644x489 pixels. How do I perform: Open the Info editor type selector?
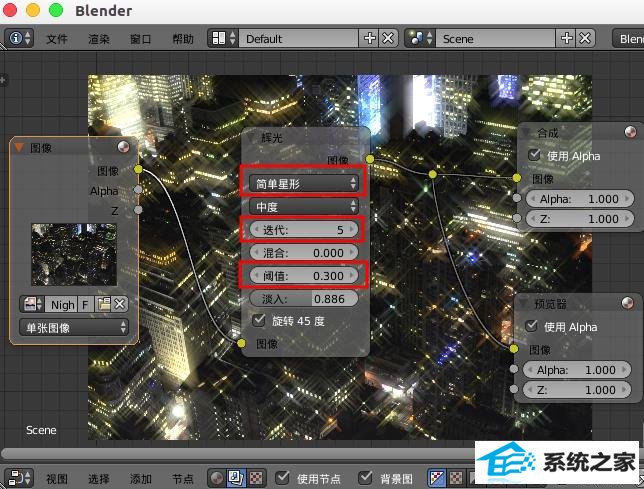pos(19,39)
